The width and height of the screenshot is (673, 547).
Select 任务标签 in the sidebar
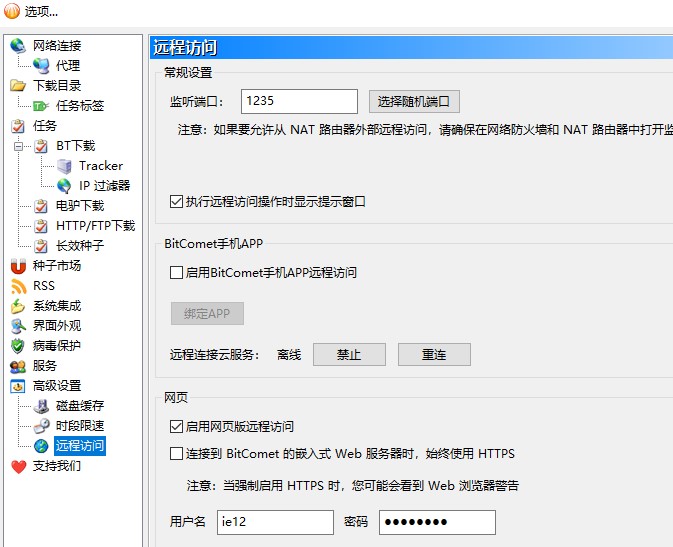point(80,106)
